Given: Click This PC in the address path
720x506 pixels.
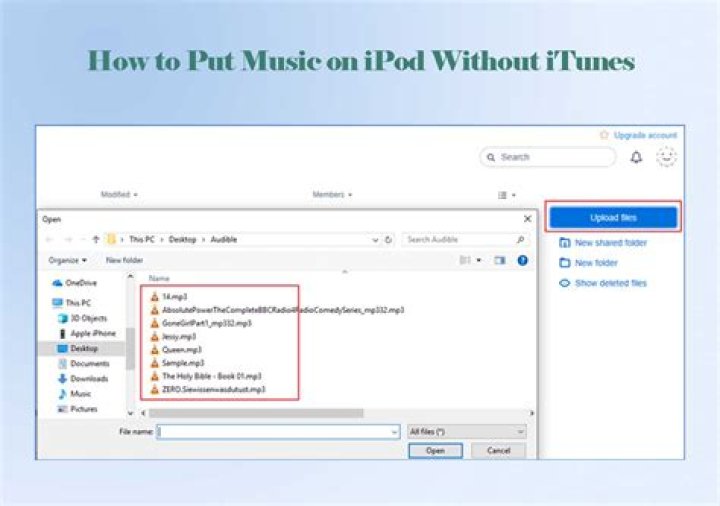Looking at the screenshot, I should click(141, 240).
